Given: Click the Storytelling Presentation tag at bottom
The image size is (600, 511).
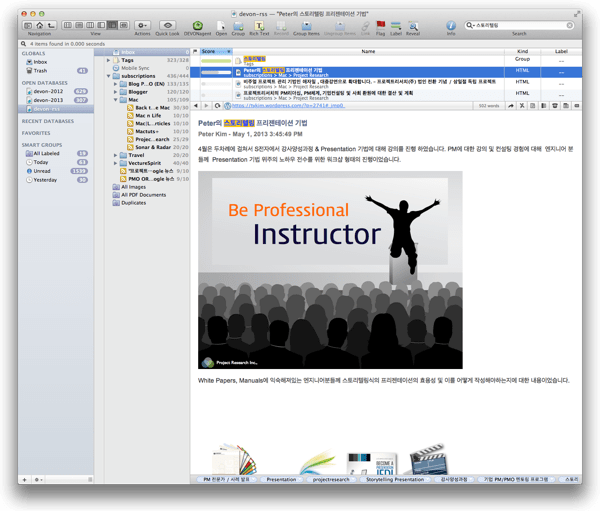Looking at the screenshot, I should pos(394,479).
